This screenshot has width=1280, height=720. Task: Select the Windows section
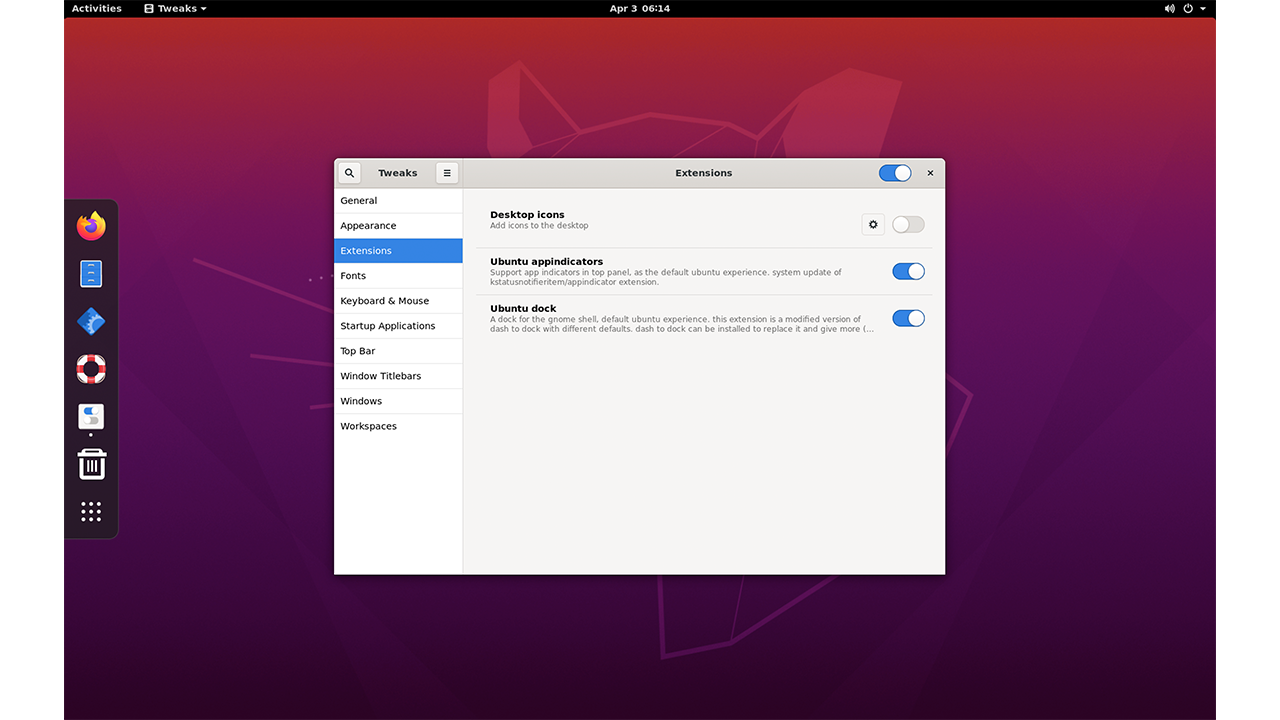(x=398, y=401)
